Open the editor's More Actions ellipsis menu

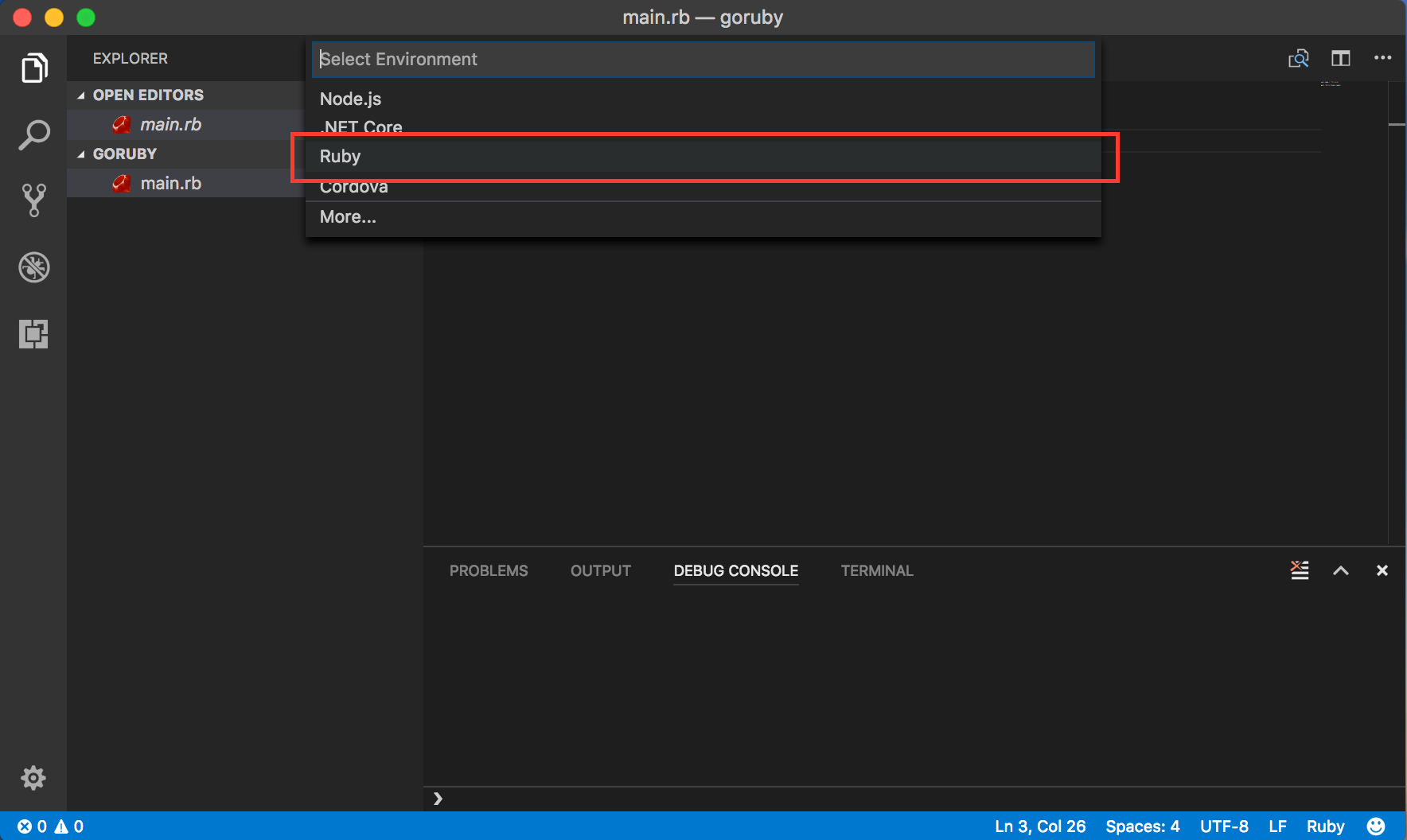[x=1383, y=57]
